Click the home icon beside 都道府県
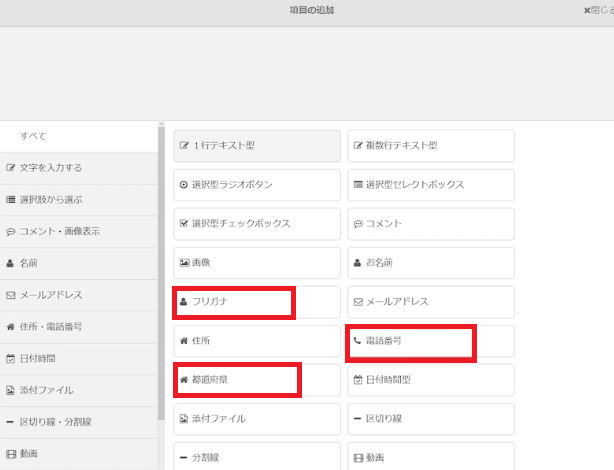This screenshot has width=614, height=470. point(183,379)
